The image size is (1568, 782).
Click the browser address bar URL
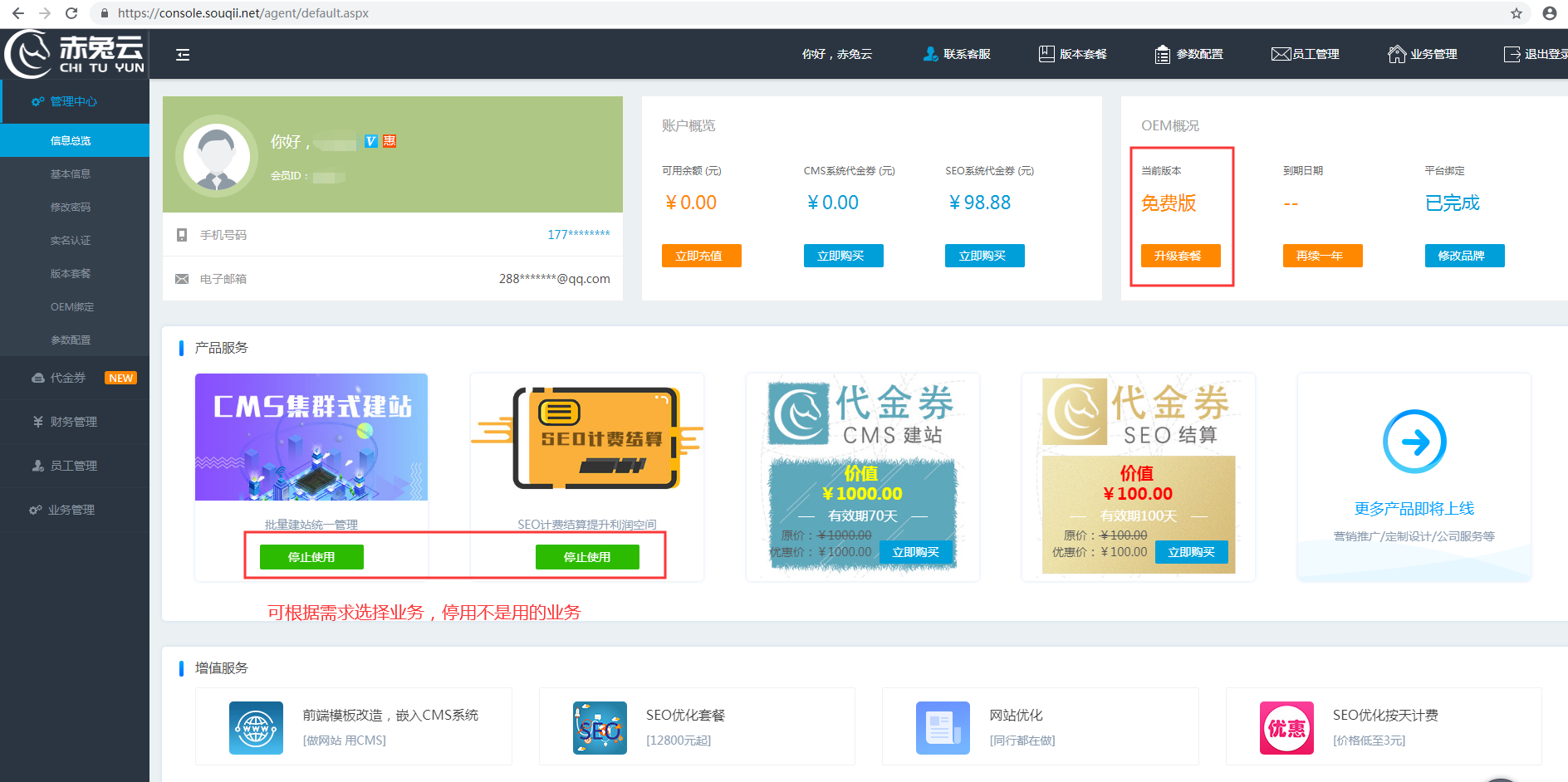pyautogui.click(x=243, y=13)
